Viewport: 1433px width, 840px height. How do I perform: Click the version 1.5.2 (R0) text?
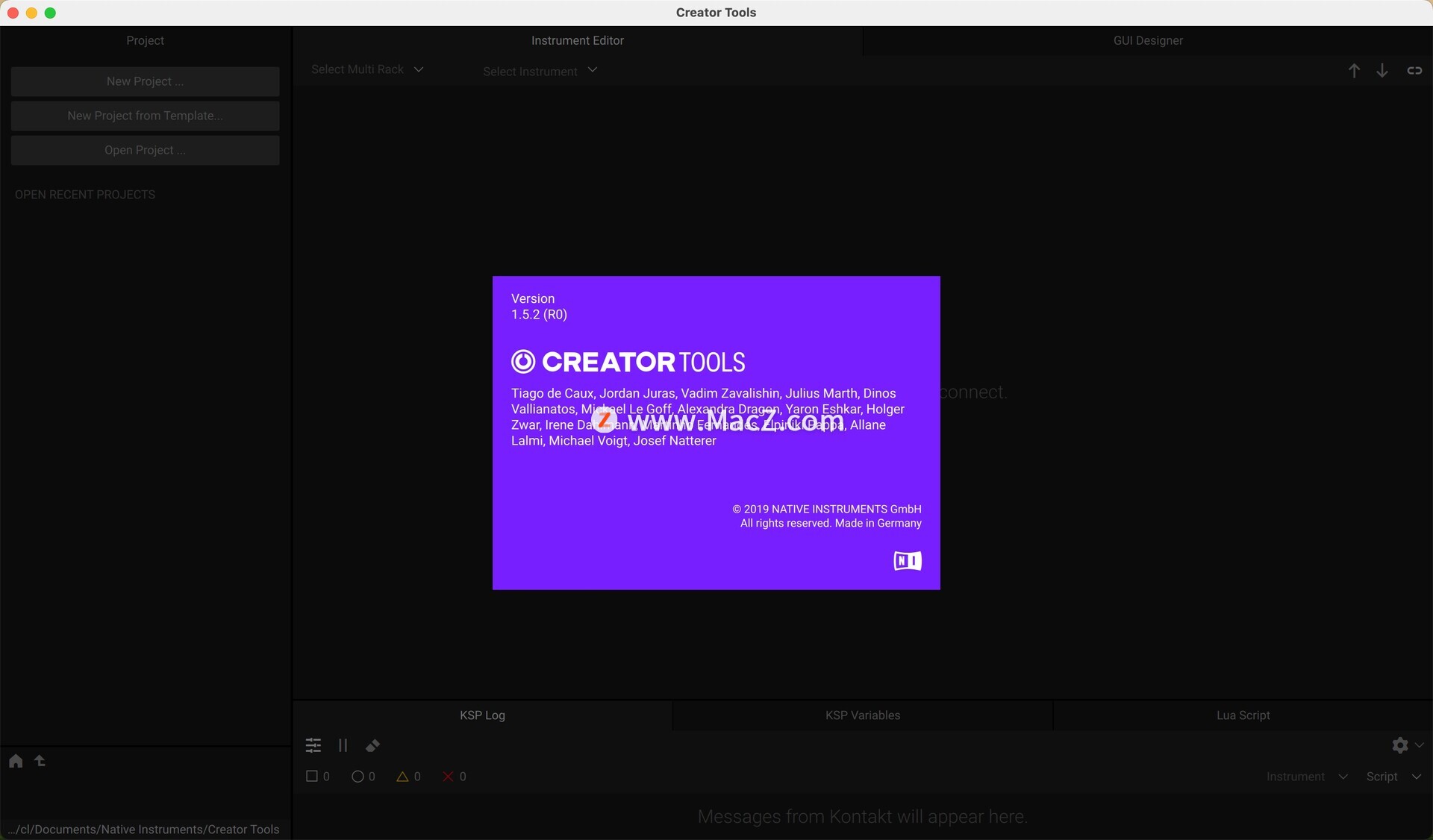(x=539, y=314)
